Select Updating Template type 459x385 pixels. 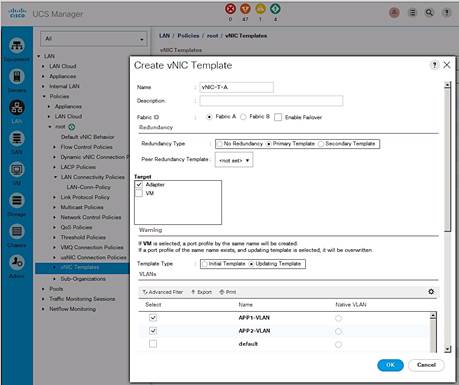[x=252, y=264]
